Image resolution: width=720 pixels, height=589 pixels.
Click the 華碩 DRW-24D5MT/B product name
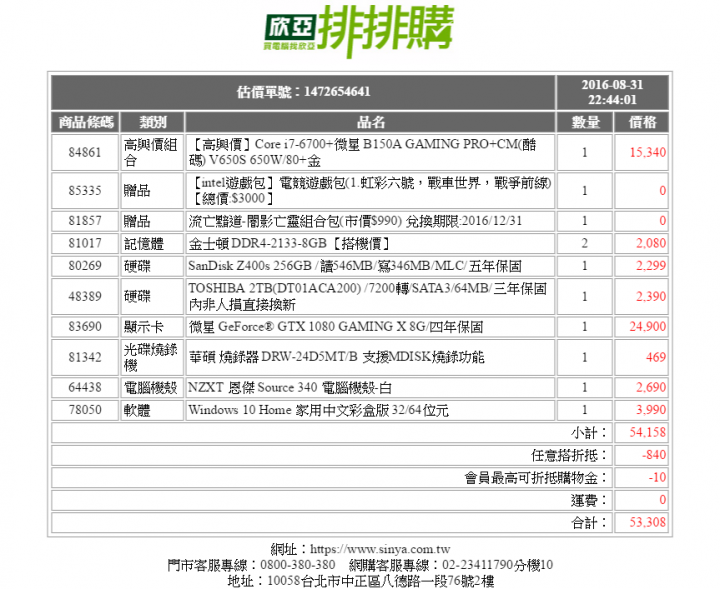pos(336,357)
